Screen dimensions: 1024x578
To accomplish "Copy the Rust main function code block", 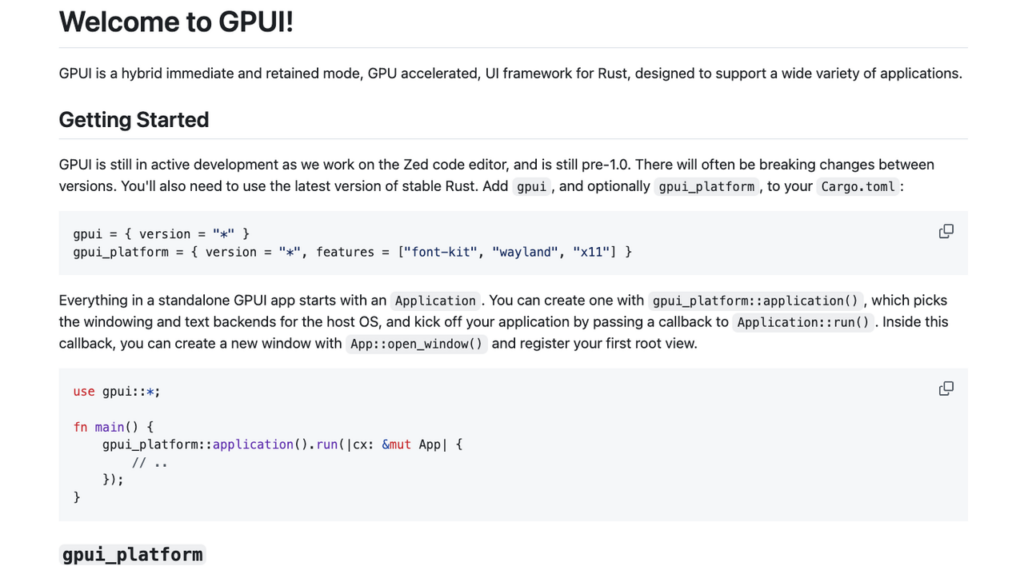I will [x=946, y=389].
